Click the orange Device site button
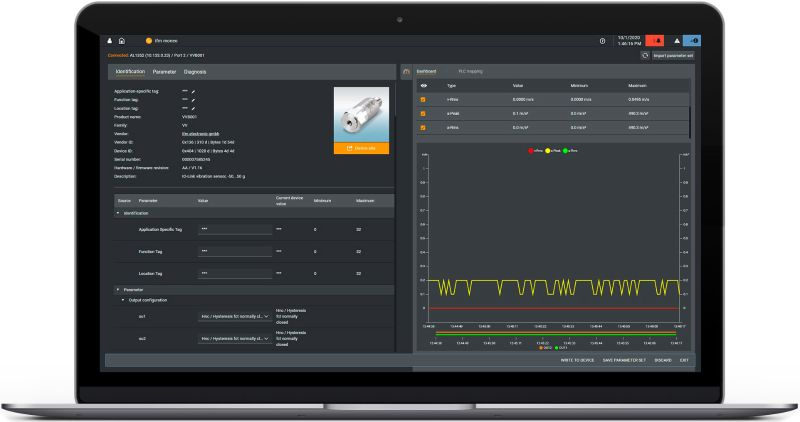The image size is (800, 422). pos(360,148)
